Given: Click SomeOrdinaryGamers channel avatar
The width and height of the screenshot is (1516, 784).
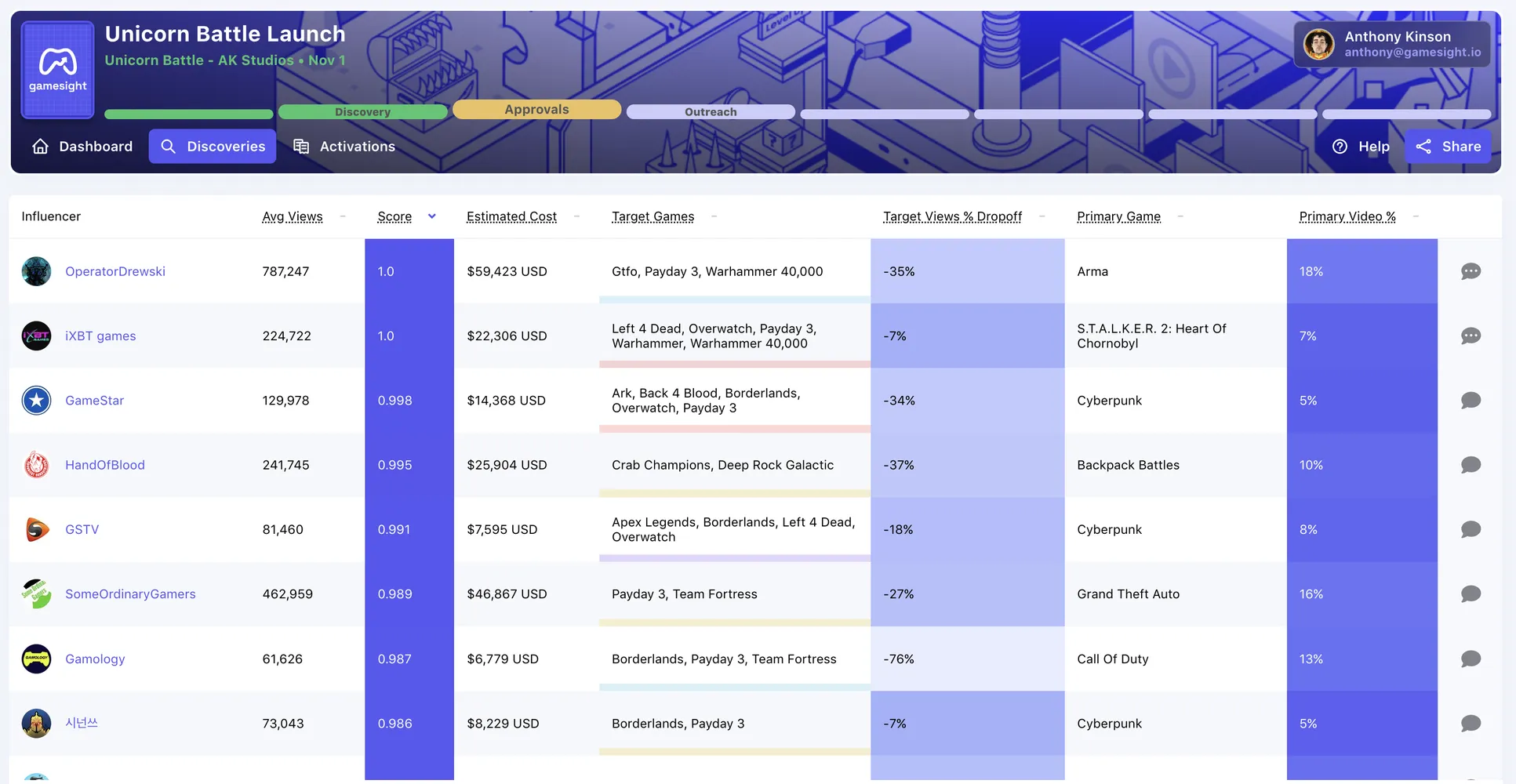Looking at the screenshot, I should click(x=36, y=594).
